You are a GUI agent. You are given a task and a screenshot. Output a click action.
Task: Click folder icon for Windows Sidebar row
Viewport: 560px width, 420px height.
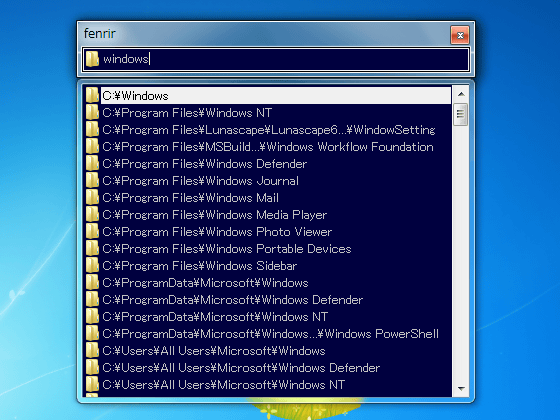(92, 266)
